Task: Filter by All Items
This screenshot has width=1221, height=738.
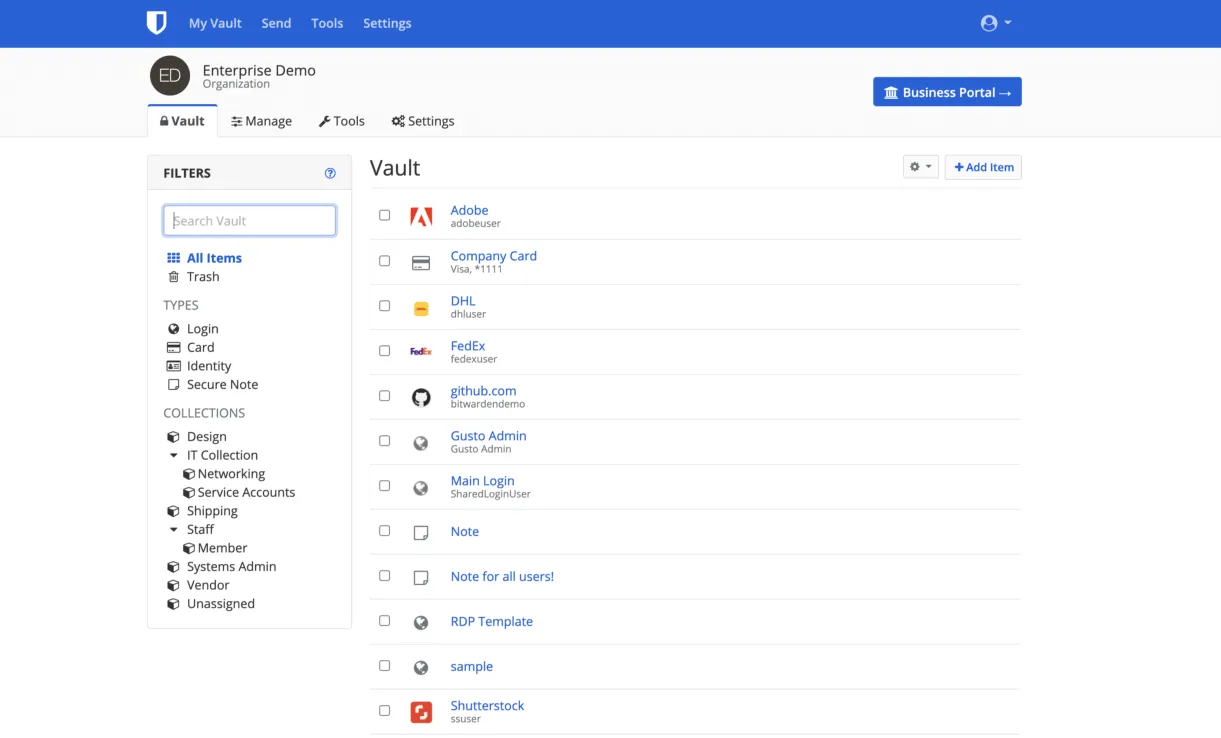Action: tap(214, 258)
